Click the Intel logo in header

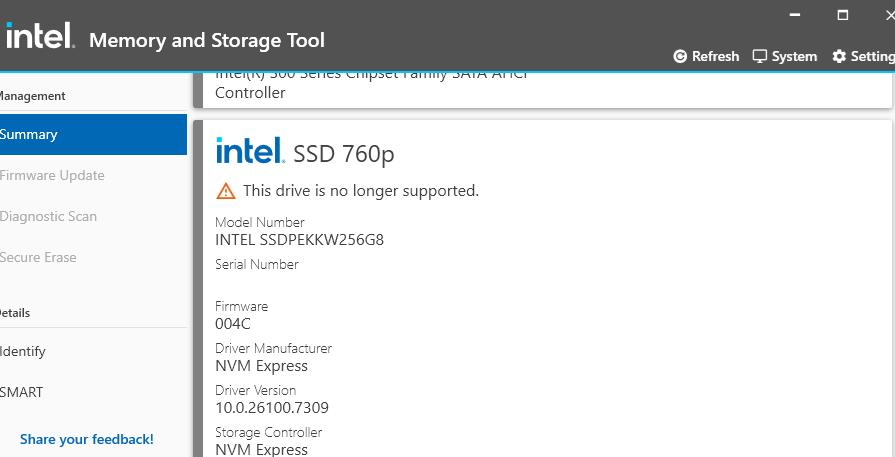click(x=39, y=37)
